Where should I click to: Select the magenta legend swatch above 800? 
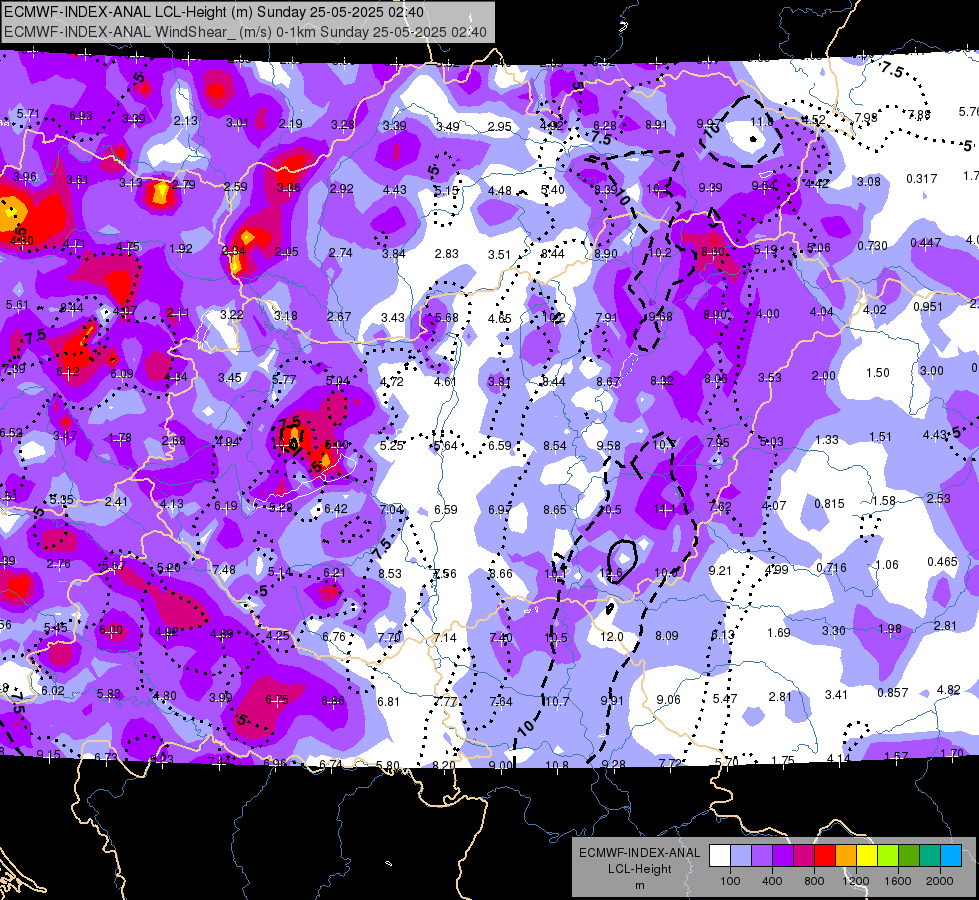804,856
